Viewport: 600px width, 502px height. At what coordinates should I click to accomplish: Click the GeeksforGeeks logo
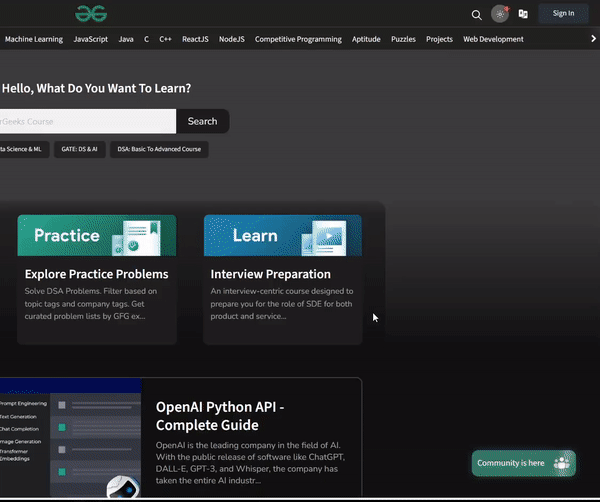[x=91, y=13]
